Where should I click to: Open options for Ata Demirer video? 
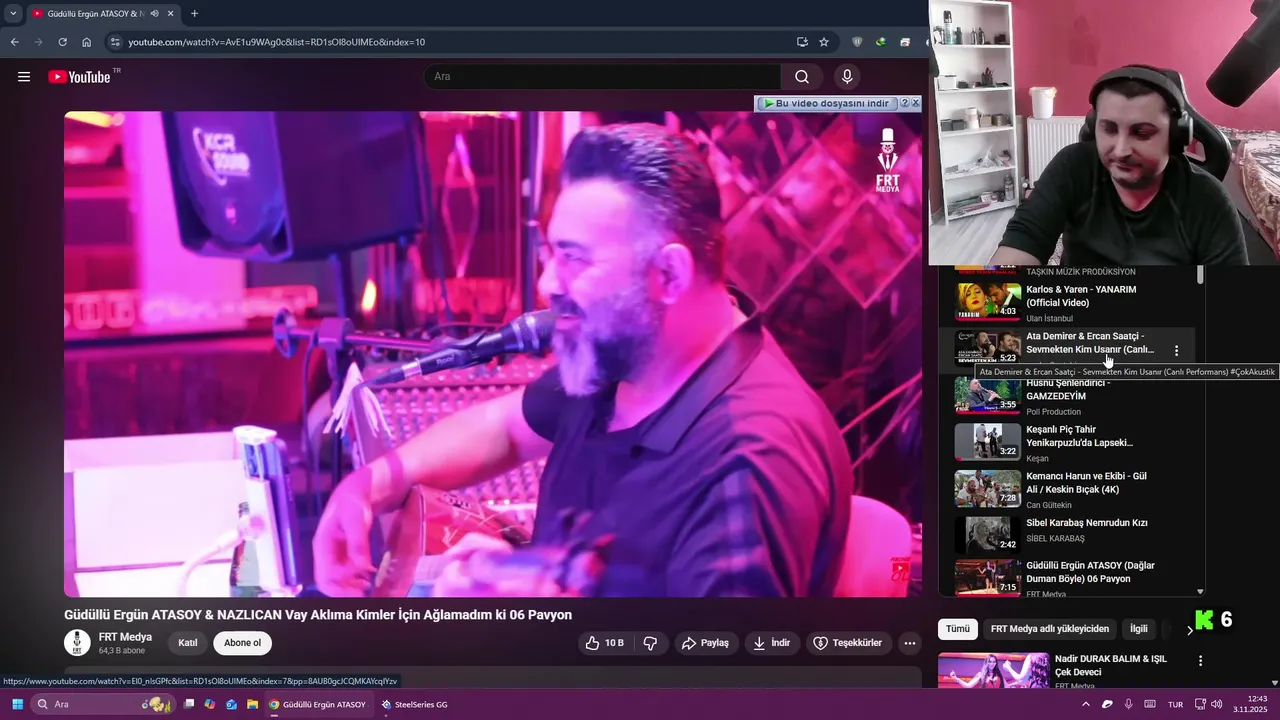pos(1176,351)
